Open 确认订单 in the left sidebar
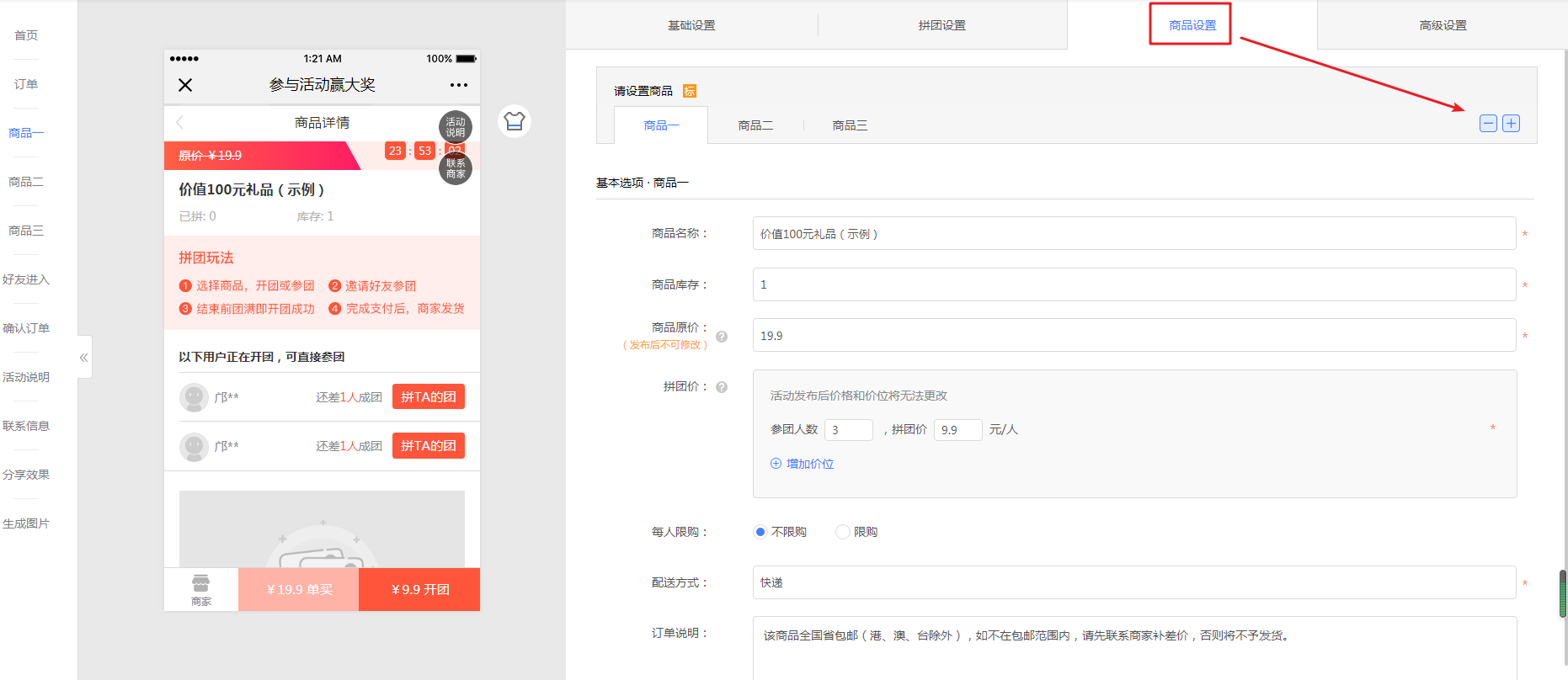Viewport: 1568px width, 680px height. pyautogui.click(x=26, y=328)
